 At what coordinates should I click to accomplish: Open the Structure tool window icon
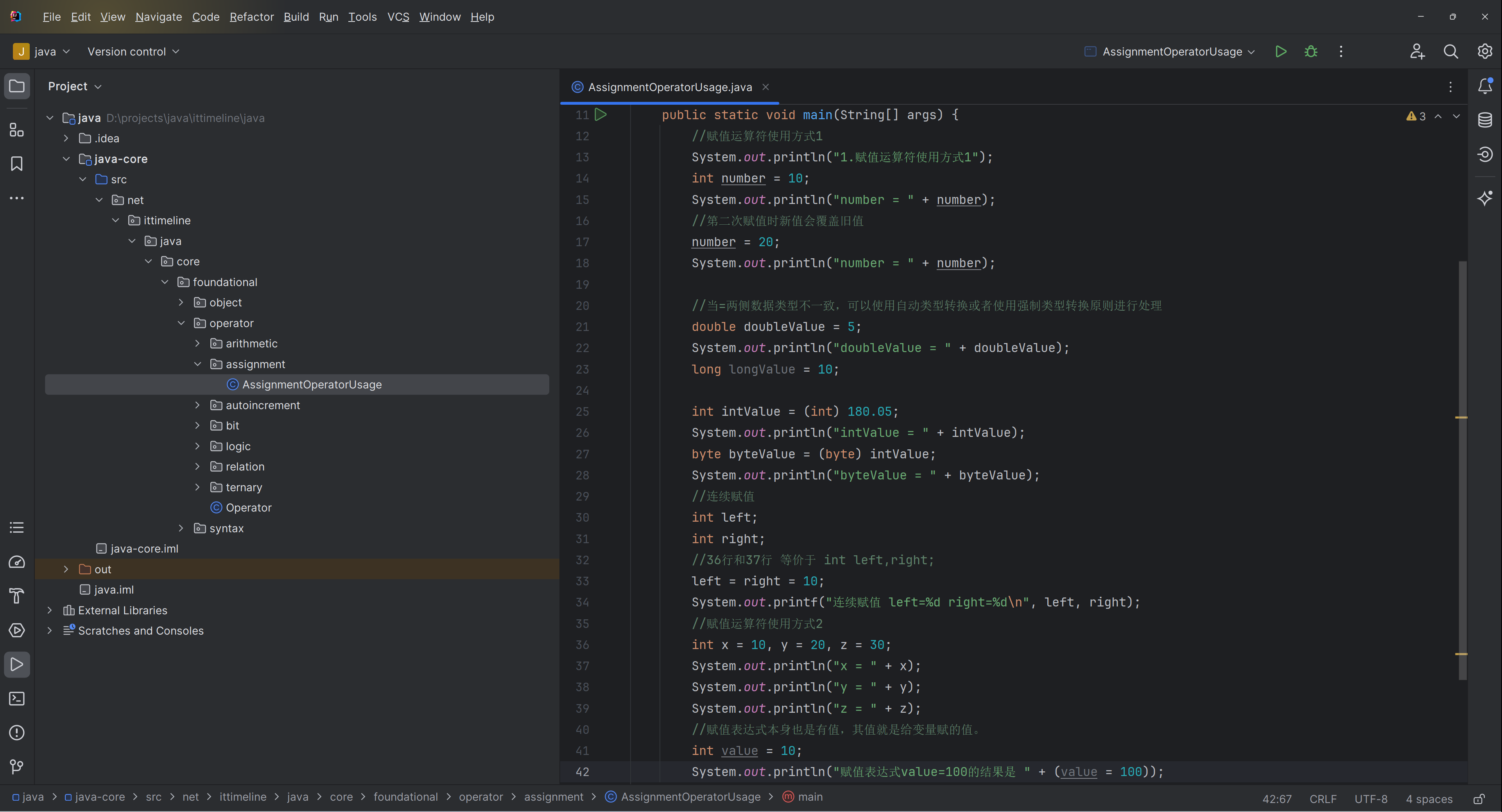(x=17, y=129)
